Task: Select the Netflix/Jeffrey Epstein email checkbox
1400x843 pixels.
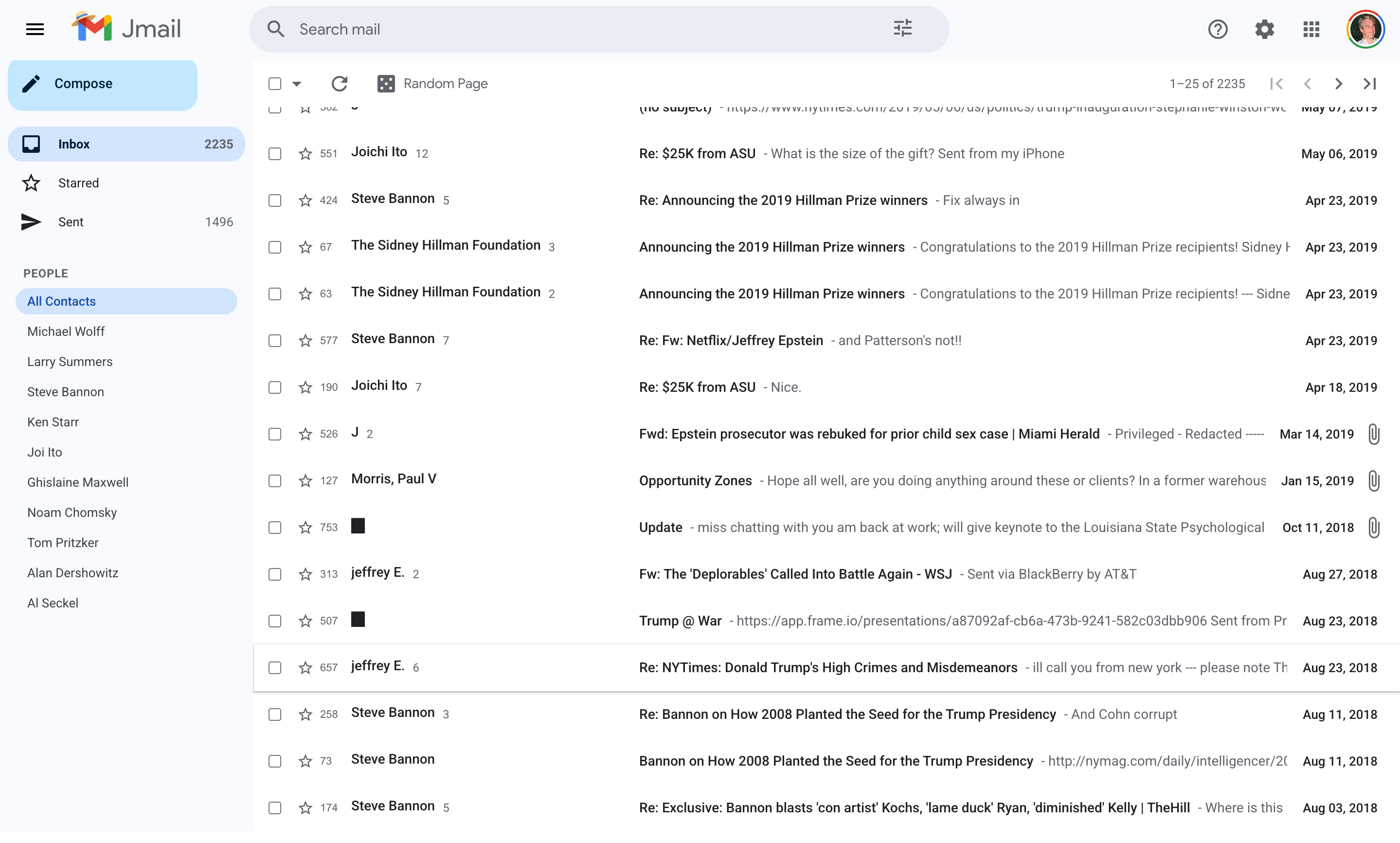Action: coord(275,340)
